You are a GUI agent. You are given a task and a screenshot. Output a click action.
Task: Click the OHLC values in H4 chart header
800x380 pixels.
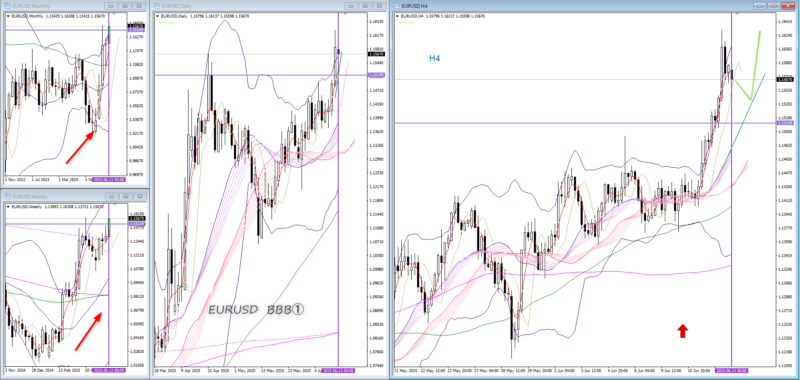(456, 16)
